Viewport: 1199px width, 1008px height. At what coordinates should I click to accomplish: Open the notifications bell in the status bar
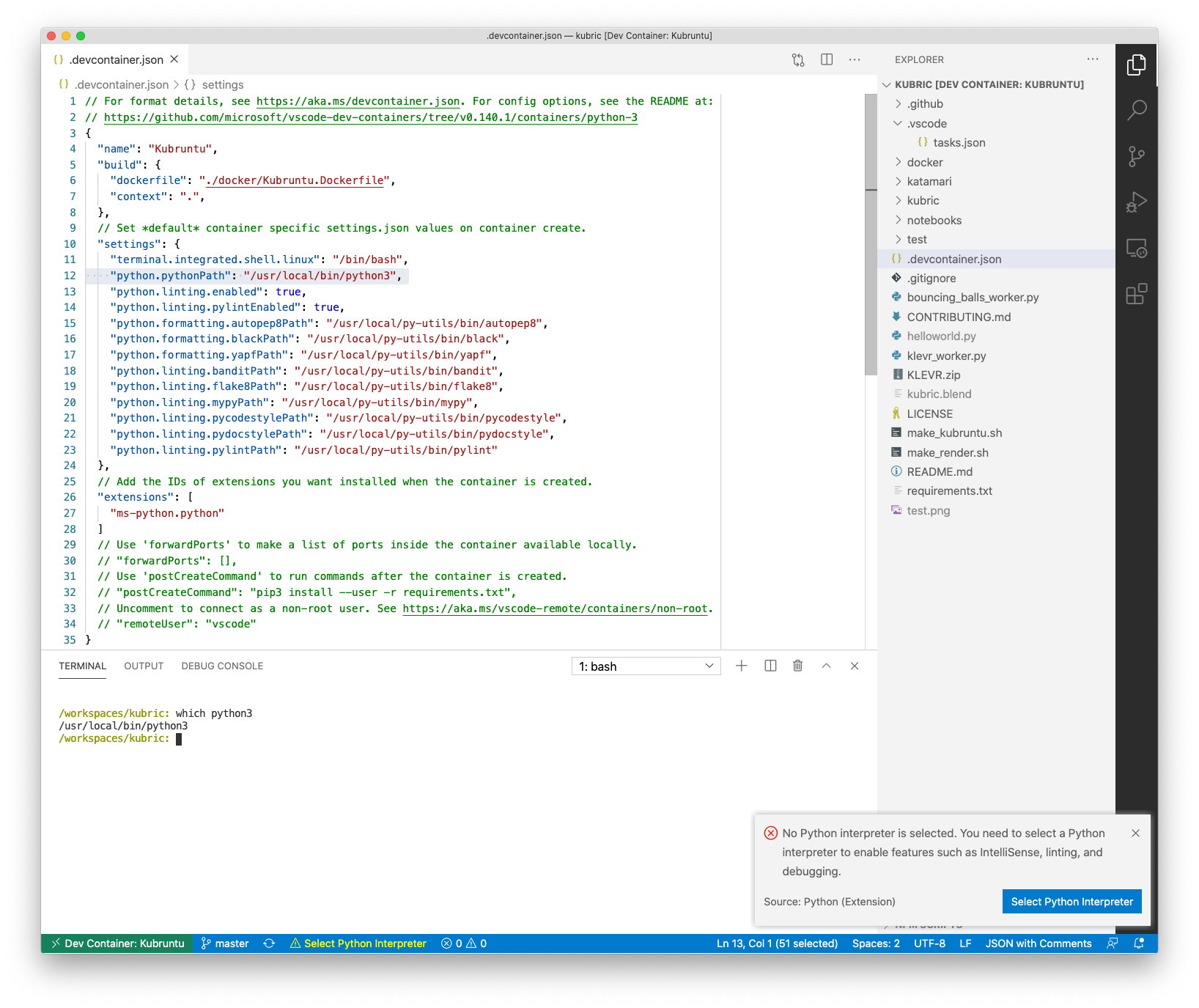point(1138,943)
